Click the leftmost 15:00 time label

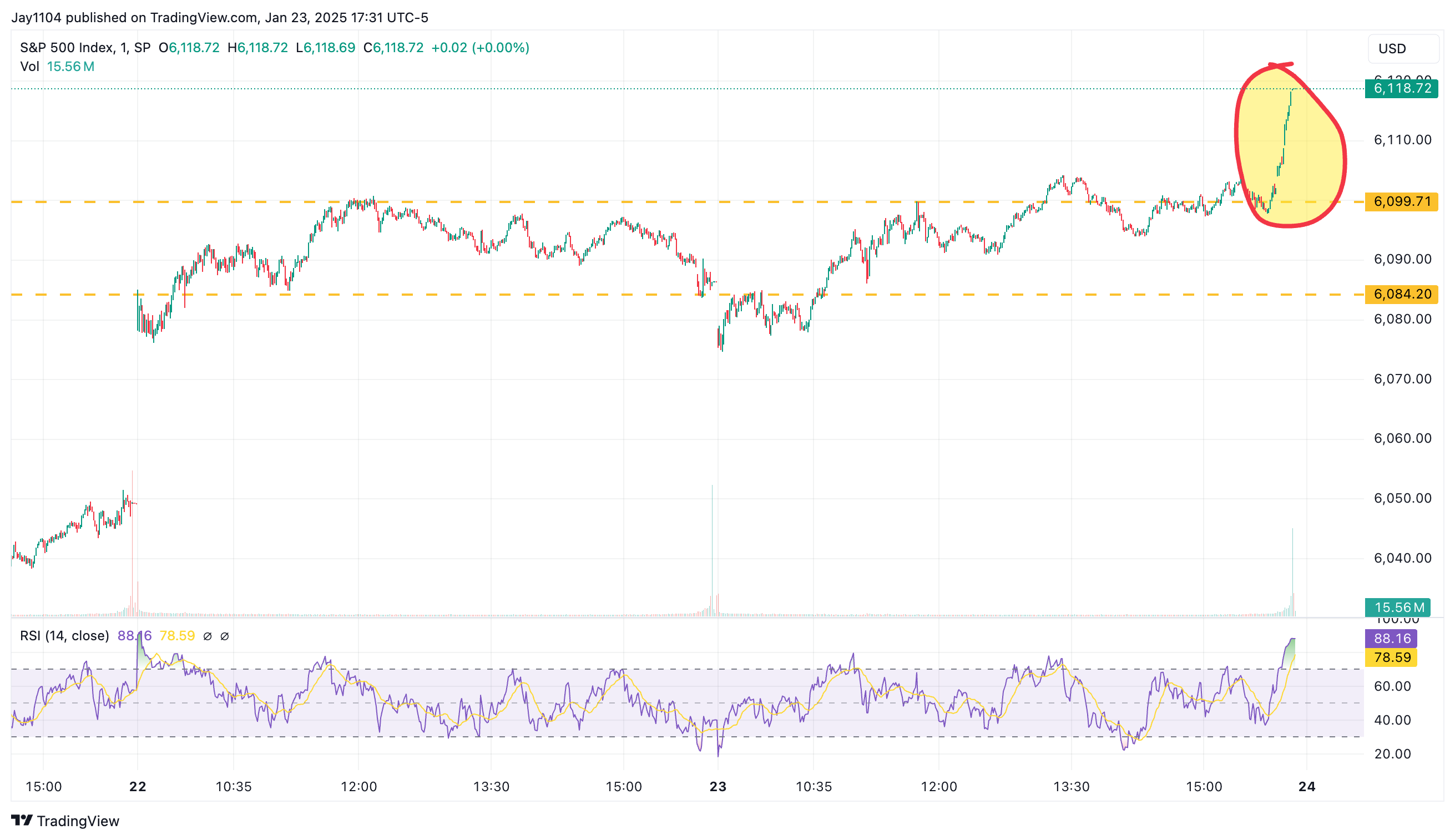tap(44, 787)
